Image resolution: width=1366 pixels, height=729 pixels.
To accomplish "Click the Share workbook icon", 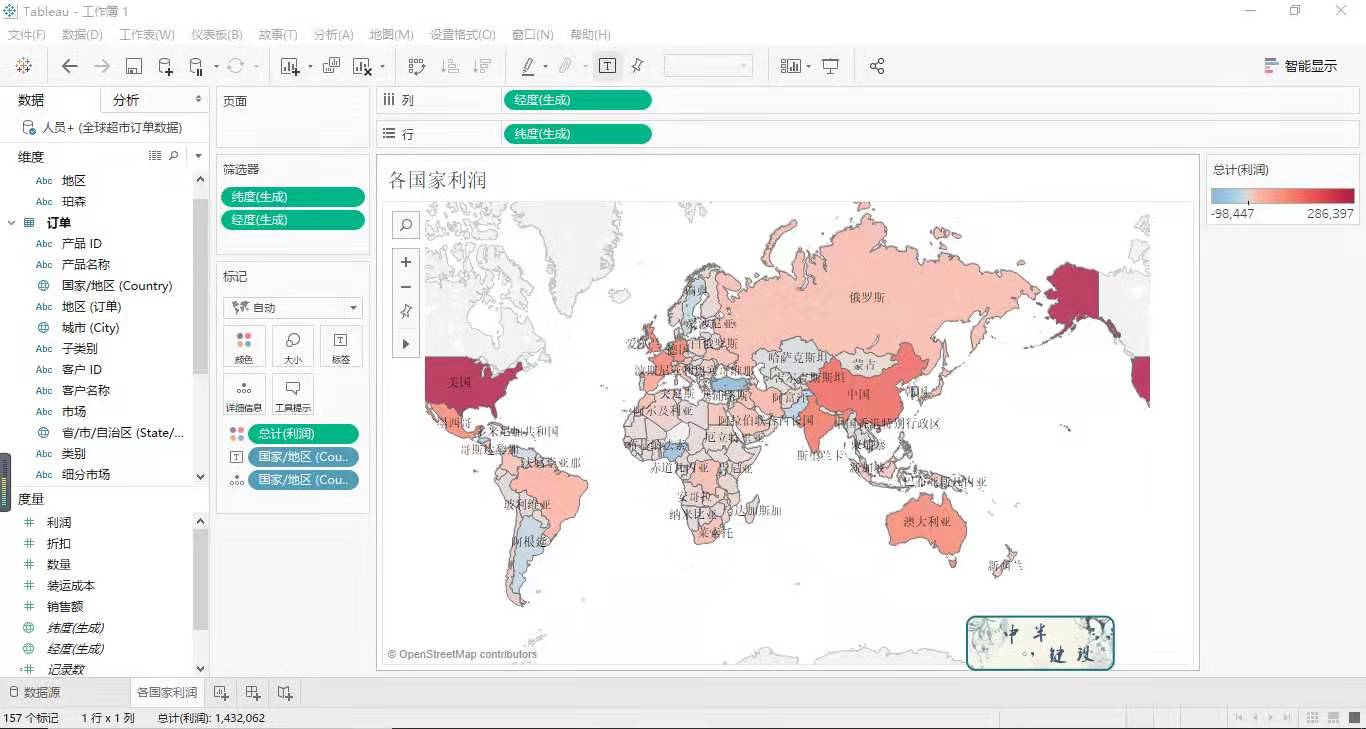I will click(877, 66).
